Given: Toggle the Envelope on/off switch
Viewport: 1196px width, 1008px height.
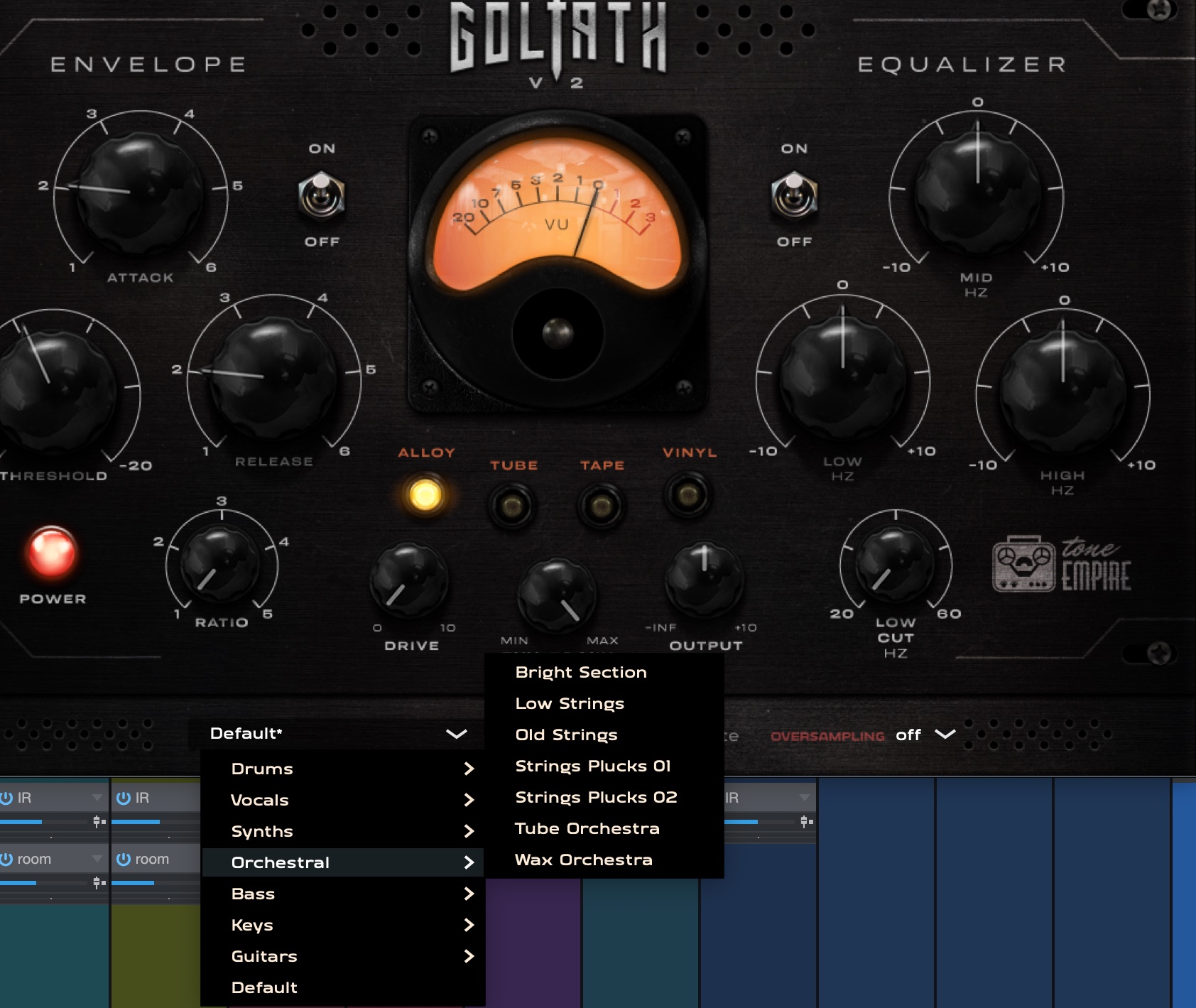Looking at the screenshot, I should pyautogui.click(x=322, y=195).
